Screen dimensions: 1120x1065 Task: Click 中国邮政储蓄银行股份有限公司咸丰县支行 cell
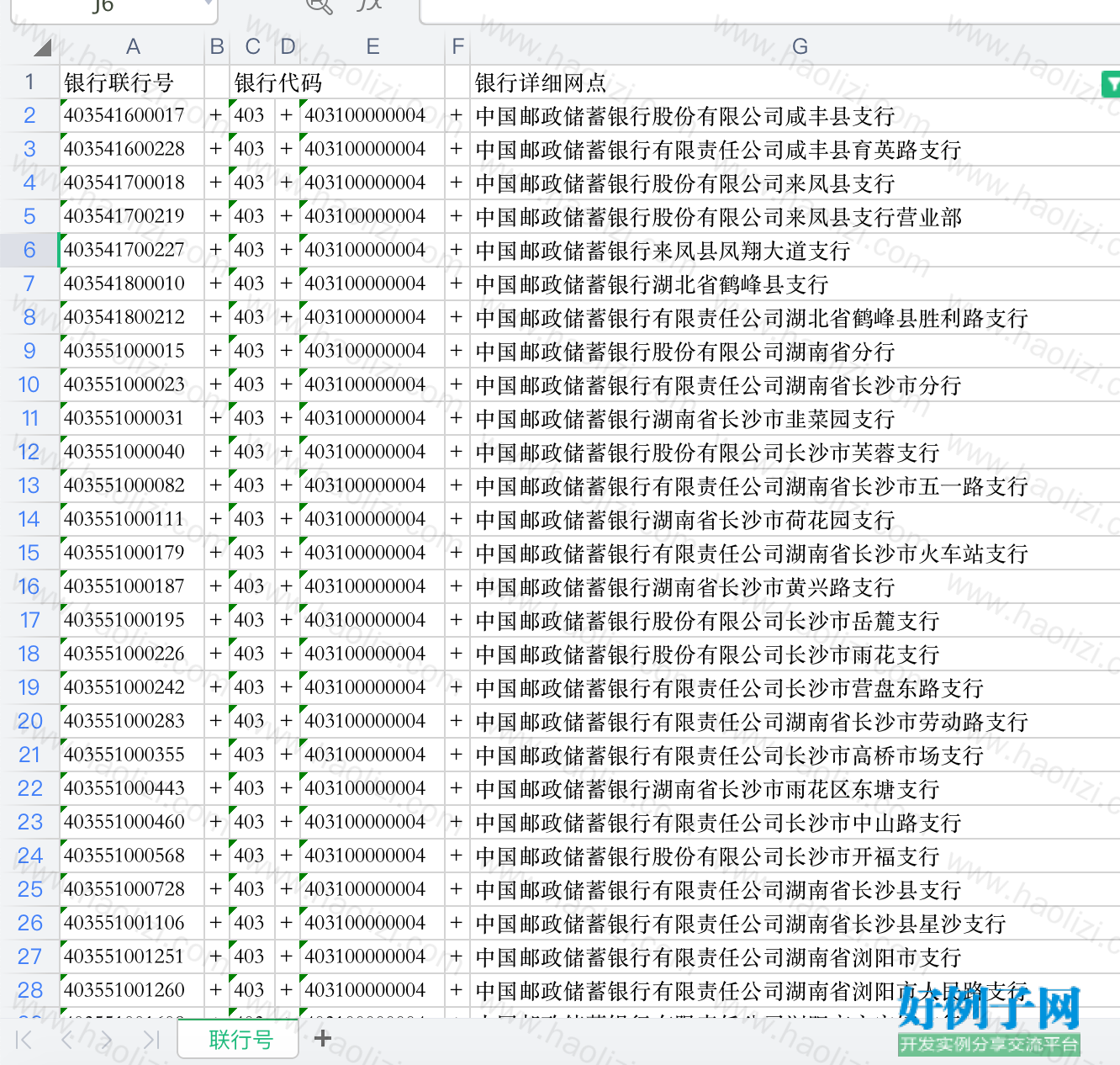click(795, 115)
